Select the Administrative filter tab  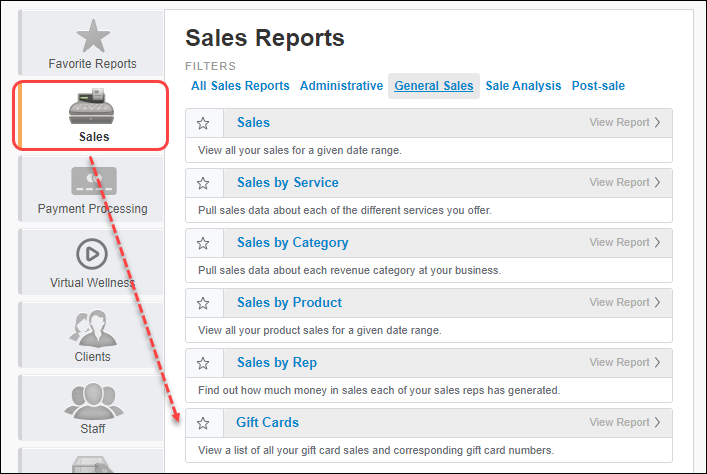click(341, 86)
